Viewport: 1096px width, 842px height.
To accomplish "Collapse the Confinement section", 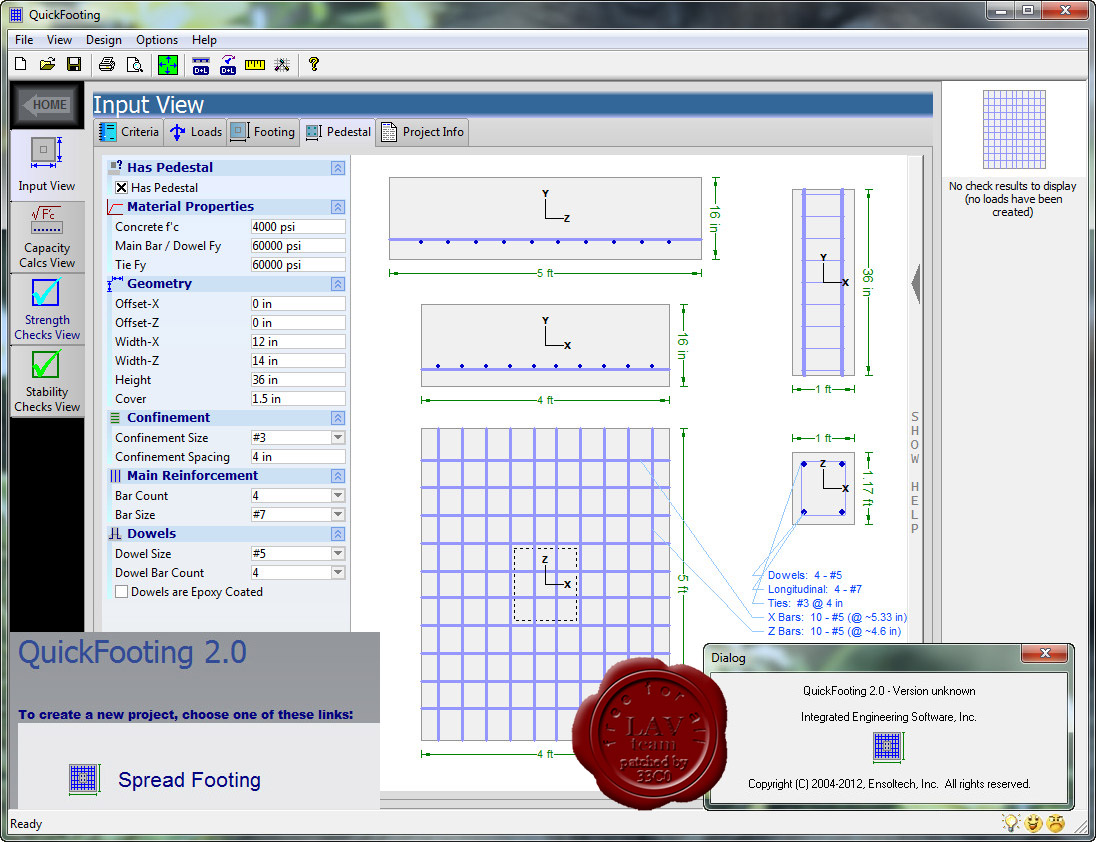I will tap(338, 418).
